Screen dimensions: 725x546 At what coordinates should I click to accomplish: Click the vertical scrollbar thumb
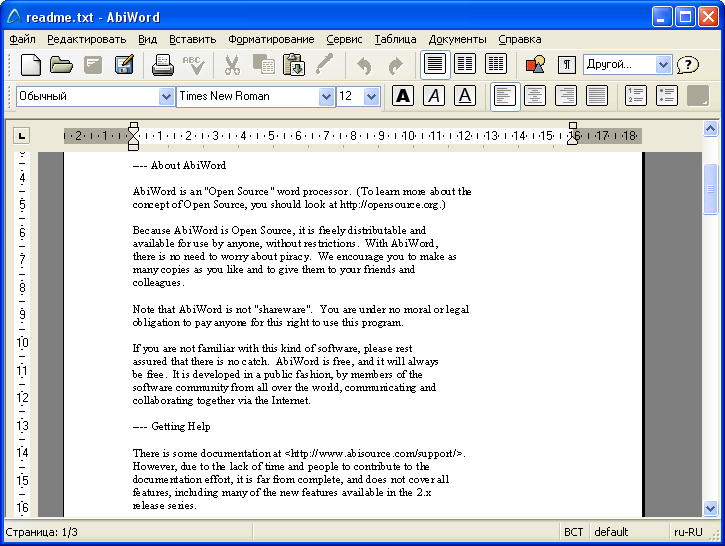(710, 189)
